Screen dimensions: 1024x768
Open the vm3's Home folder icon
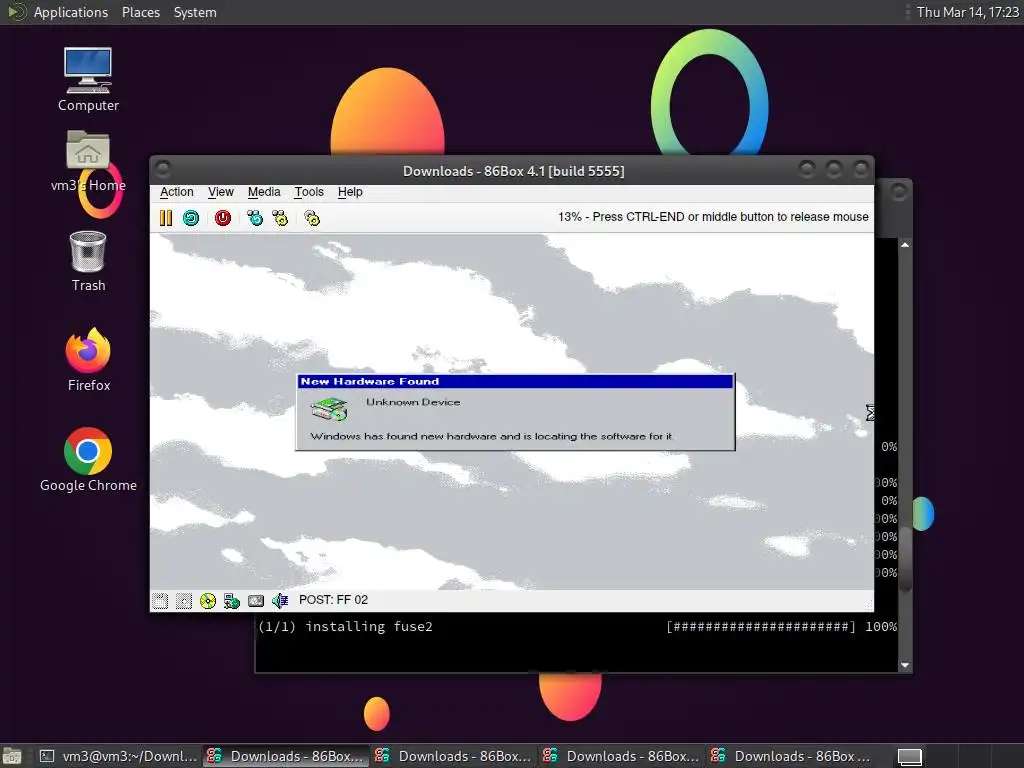coord(88,161)
